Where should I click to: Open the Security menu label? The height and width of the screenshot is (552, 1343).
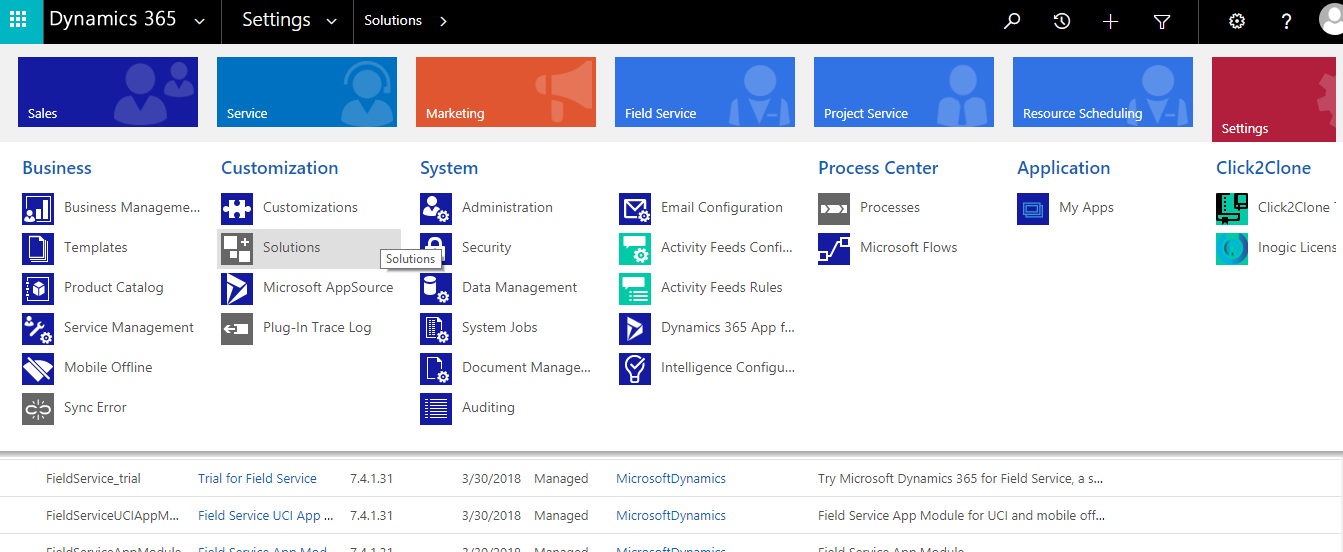pyautogui.click(x=486, y=247)
